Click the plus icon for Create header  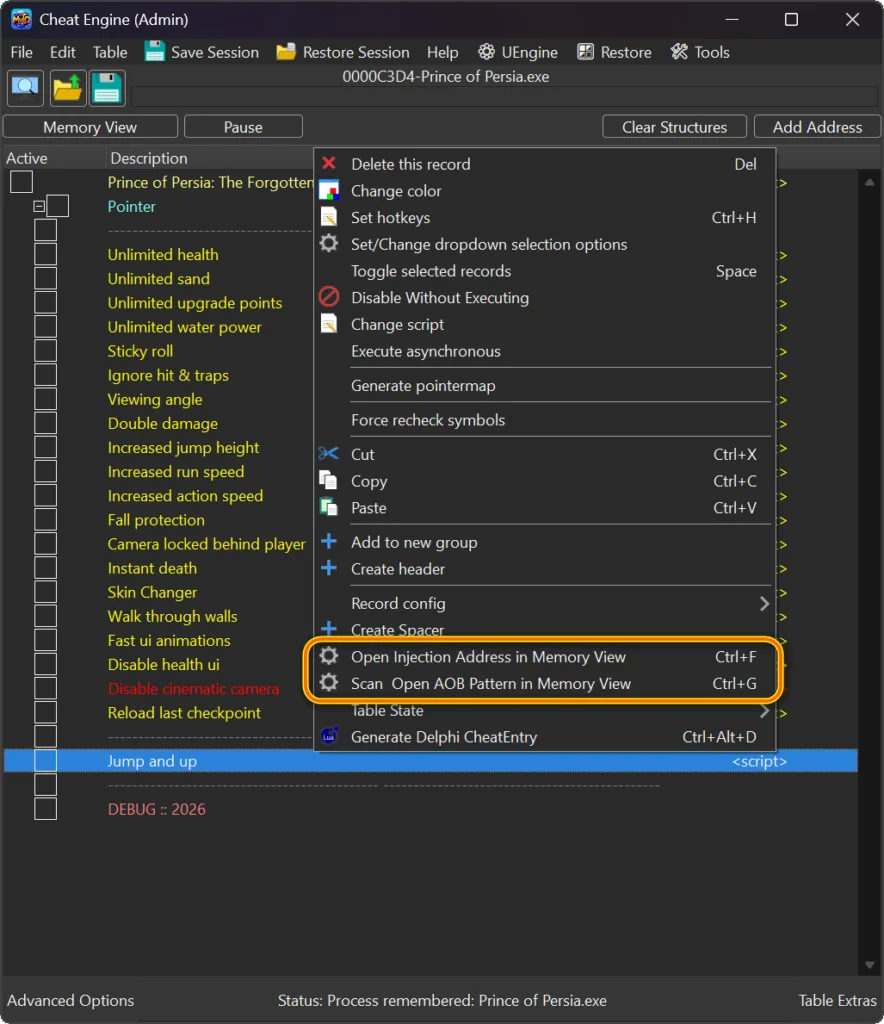pos(329,568)
